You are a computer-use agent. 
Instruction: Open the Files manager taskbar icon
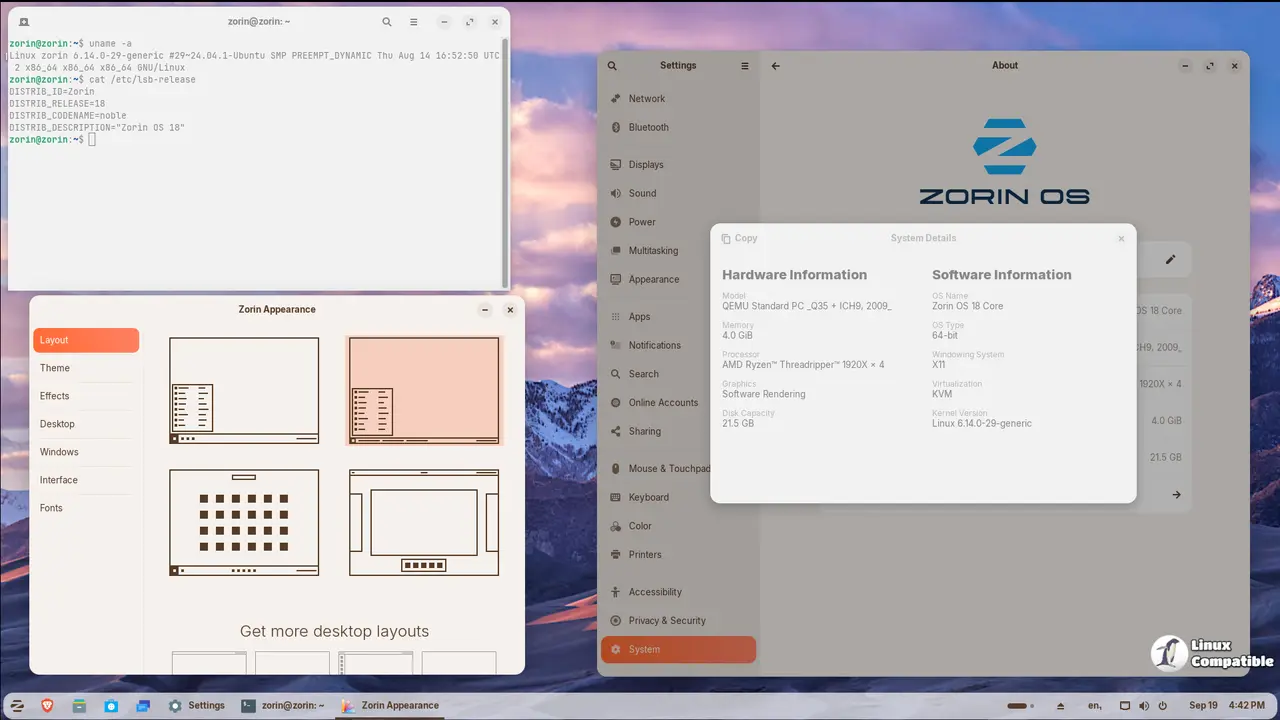pos(79,705)
